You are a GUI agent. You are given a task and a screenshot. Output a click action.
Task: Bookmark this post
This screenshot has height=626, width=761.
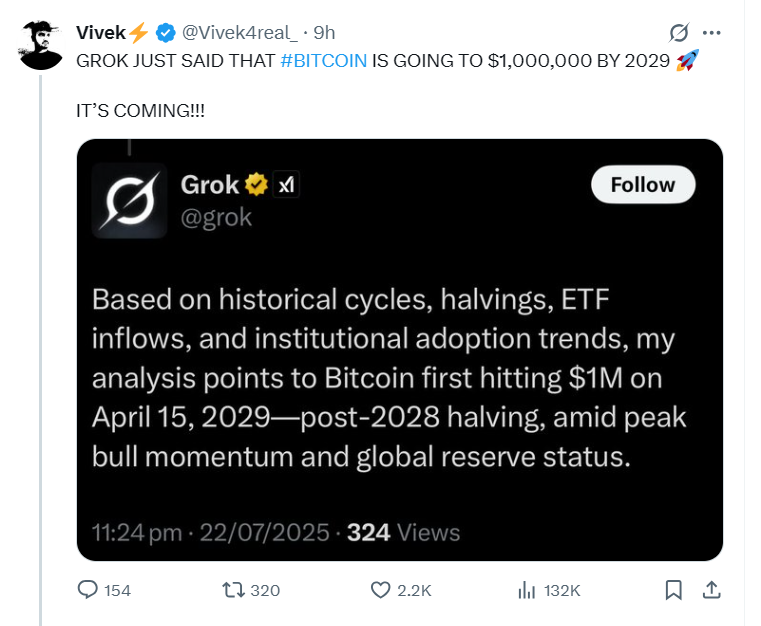674,590
